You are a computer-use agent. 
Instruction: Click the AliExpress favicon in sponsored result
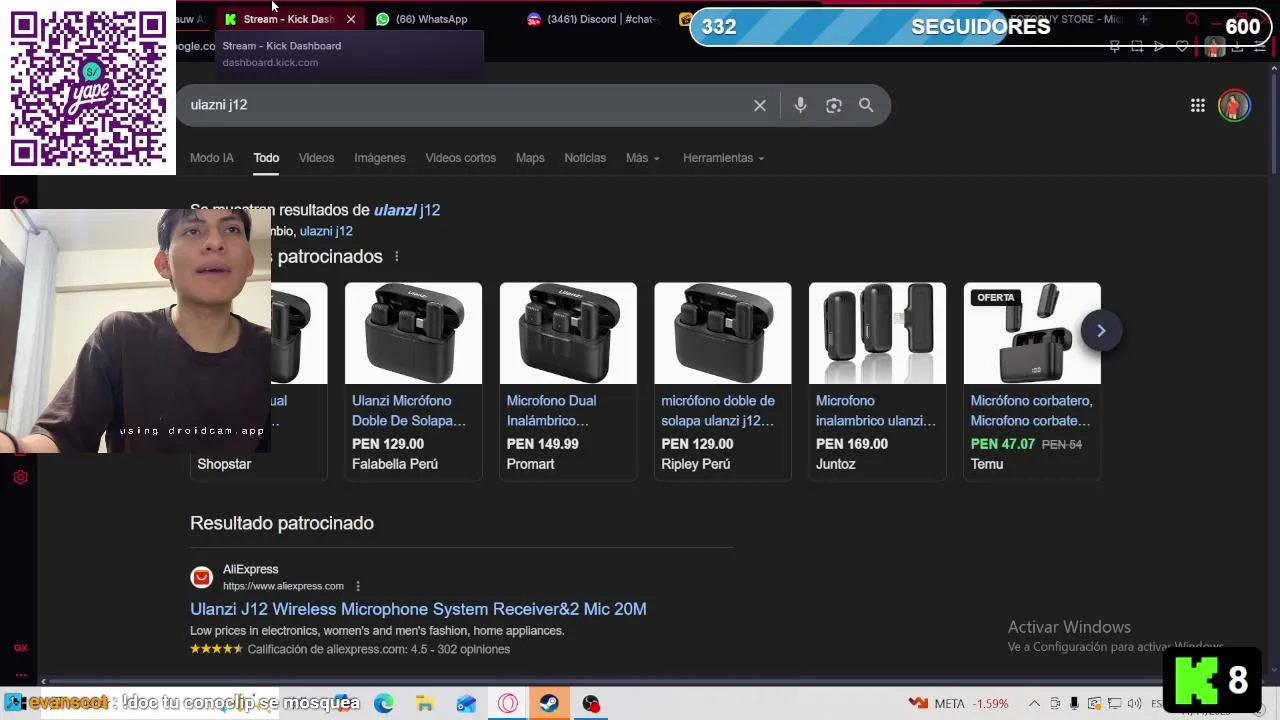(202, 577)
